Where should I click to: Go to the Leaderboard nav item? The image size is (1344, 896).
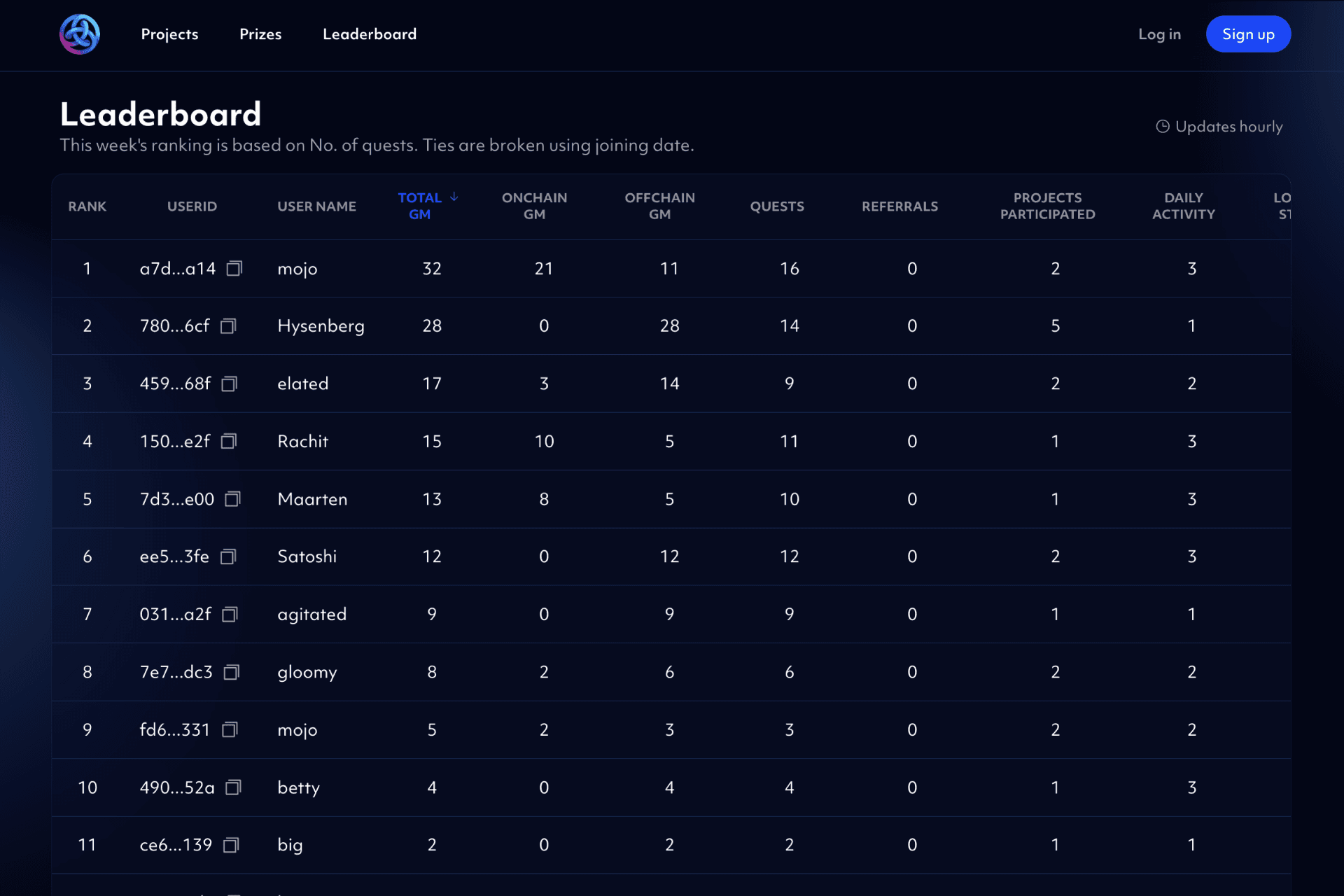pyautogui.click(x=370, y=34)
